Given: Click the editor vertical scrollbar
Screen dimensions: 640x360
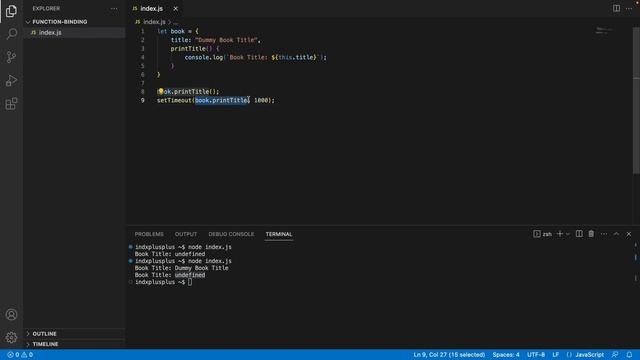Looking at the screenshot, I should coord(636,100).
